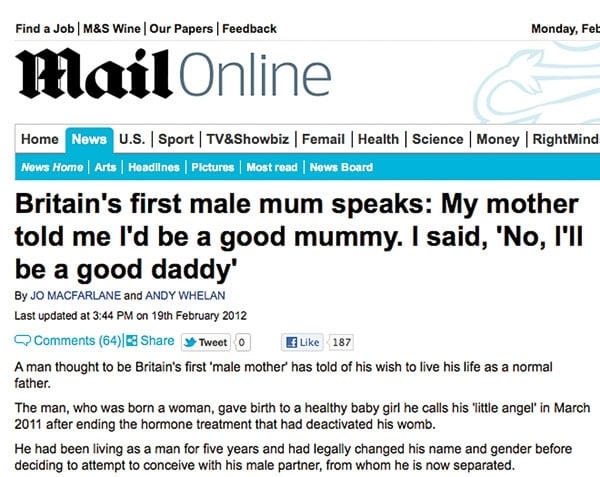Click the Twitter Tweet button
The width and height of the screenshot is (600, 477).
[206, 342]
